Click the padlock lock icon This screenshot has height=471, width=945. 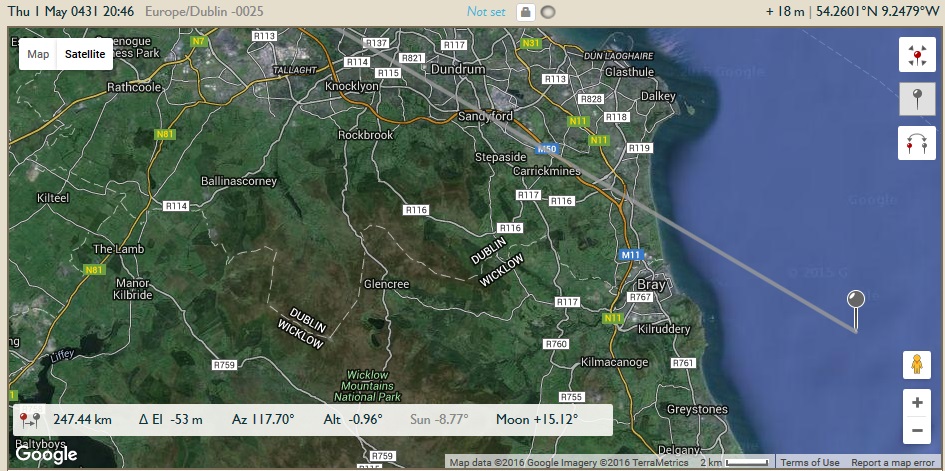pos(524,12)
